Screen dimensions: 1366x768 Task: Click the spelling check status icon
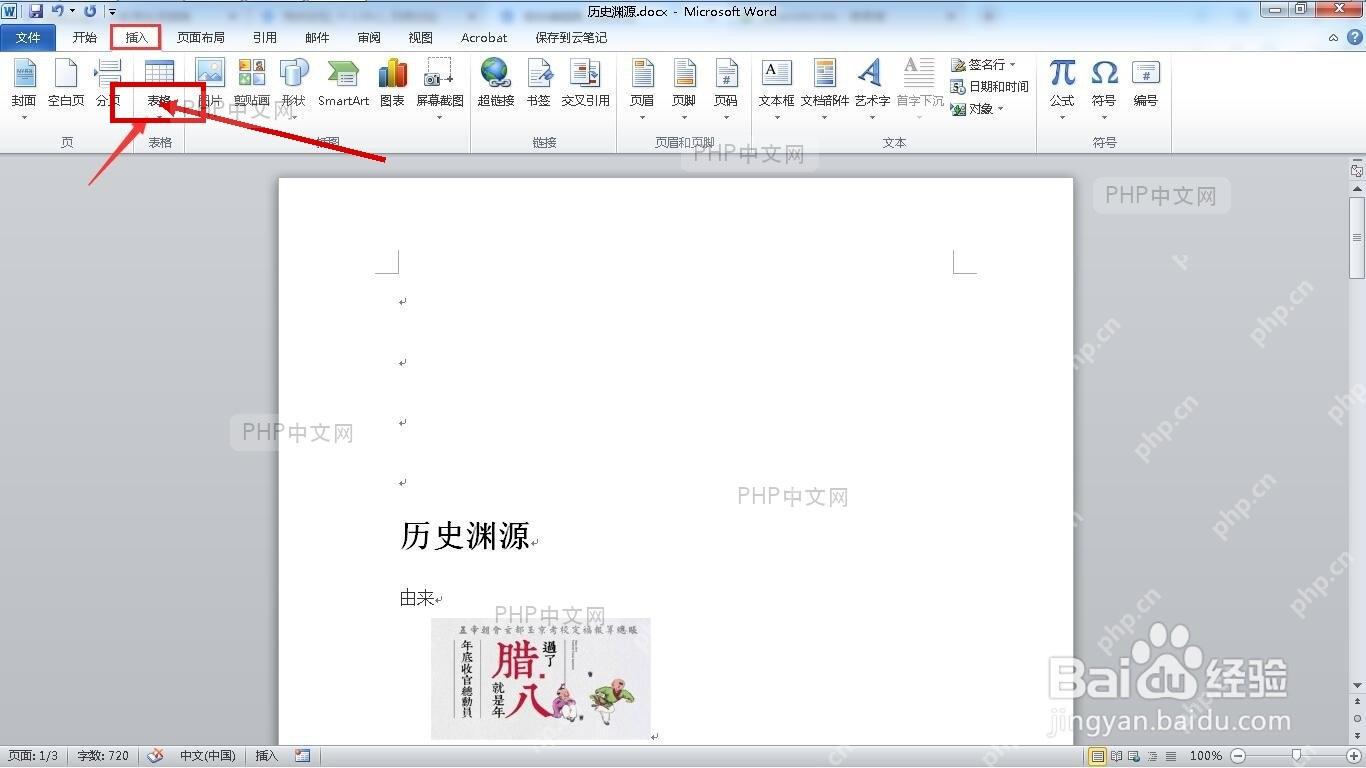155,756
